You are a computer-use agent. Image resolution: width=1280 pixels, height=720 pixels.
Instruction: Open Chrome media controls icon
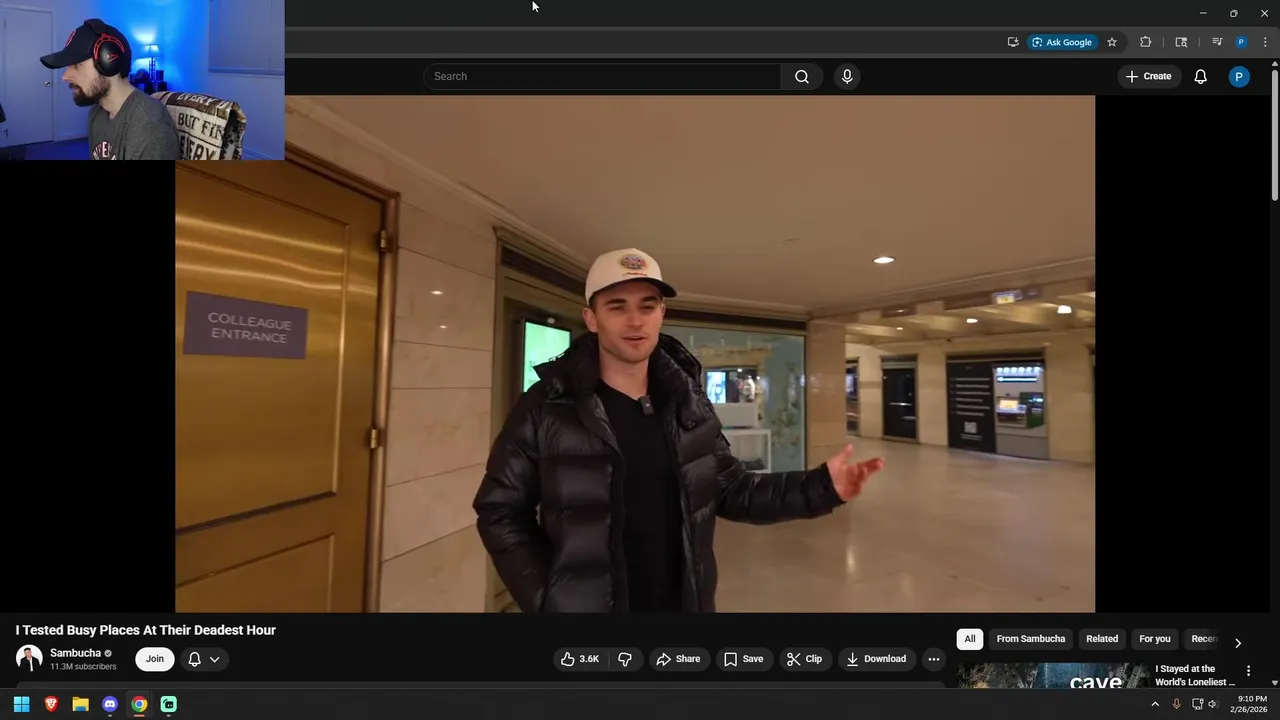tap(1217, 42)
